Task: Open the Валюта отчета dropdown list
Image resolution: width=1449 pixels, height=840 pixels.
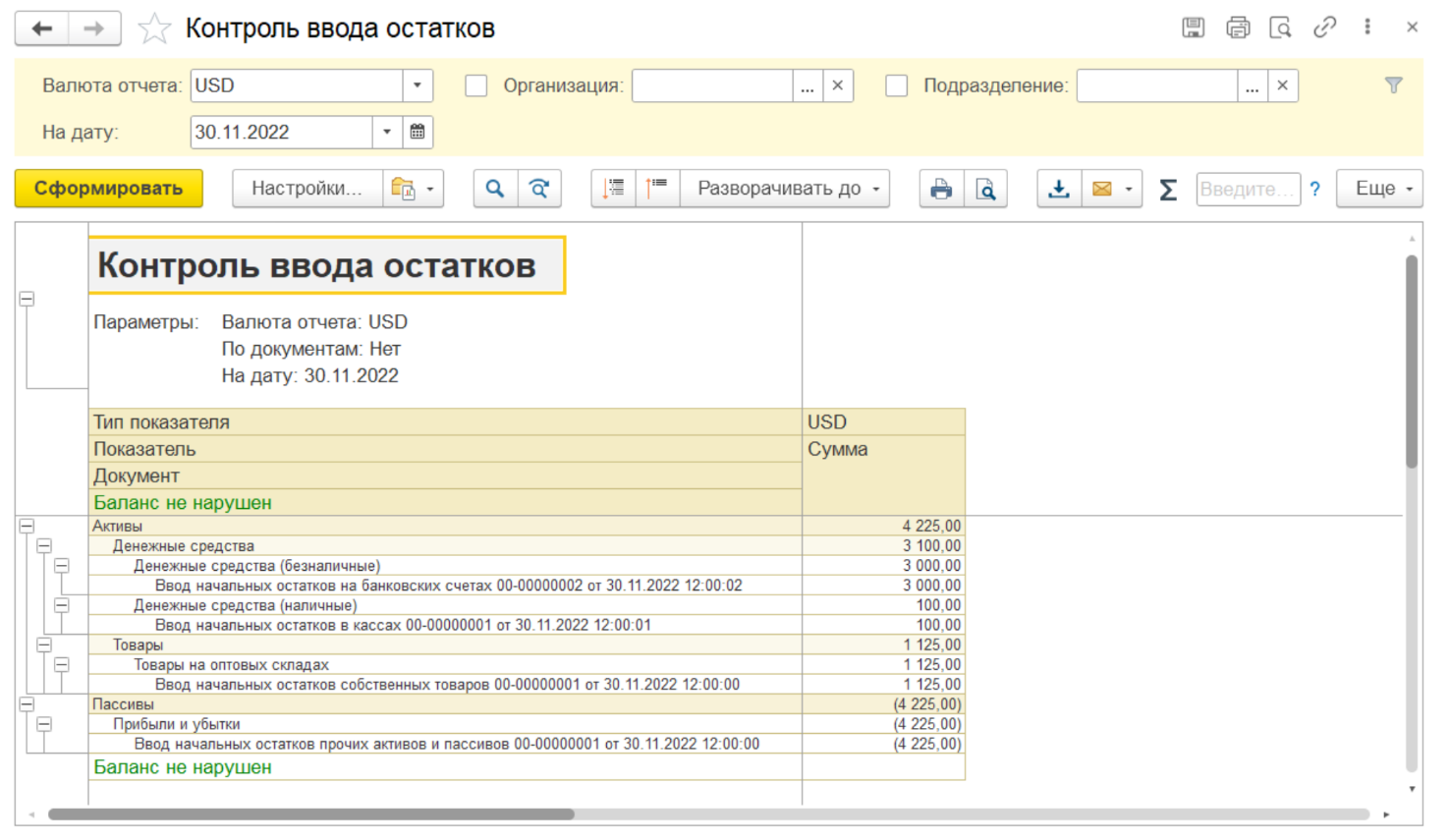Action: [418, 85]
